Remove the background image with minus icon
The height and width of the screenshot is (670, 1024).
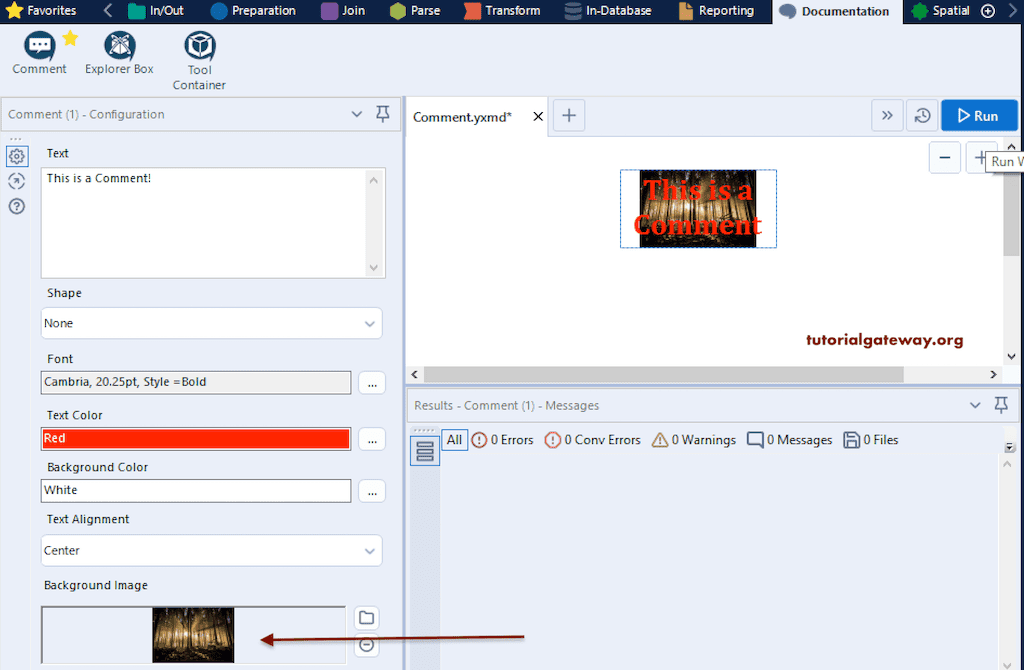pyautogui.click(x=366, y=646)
